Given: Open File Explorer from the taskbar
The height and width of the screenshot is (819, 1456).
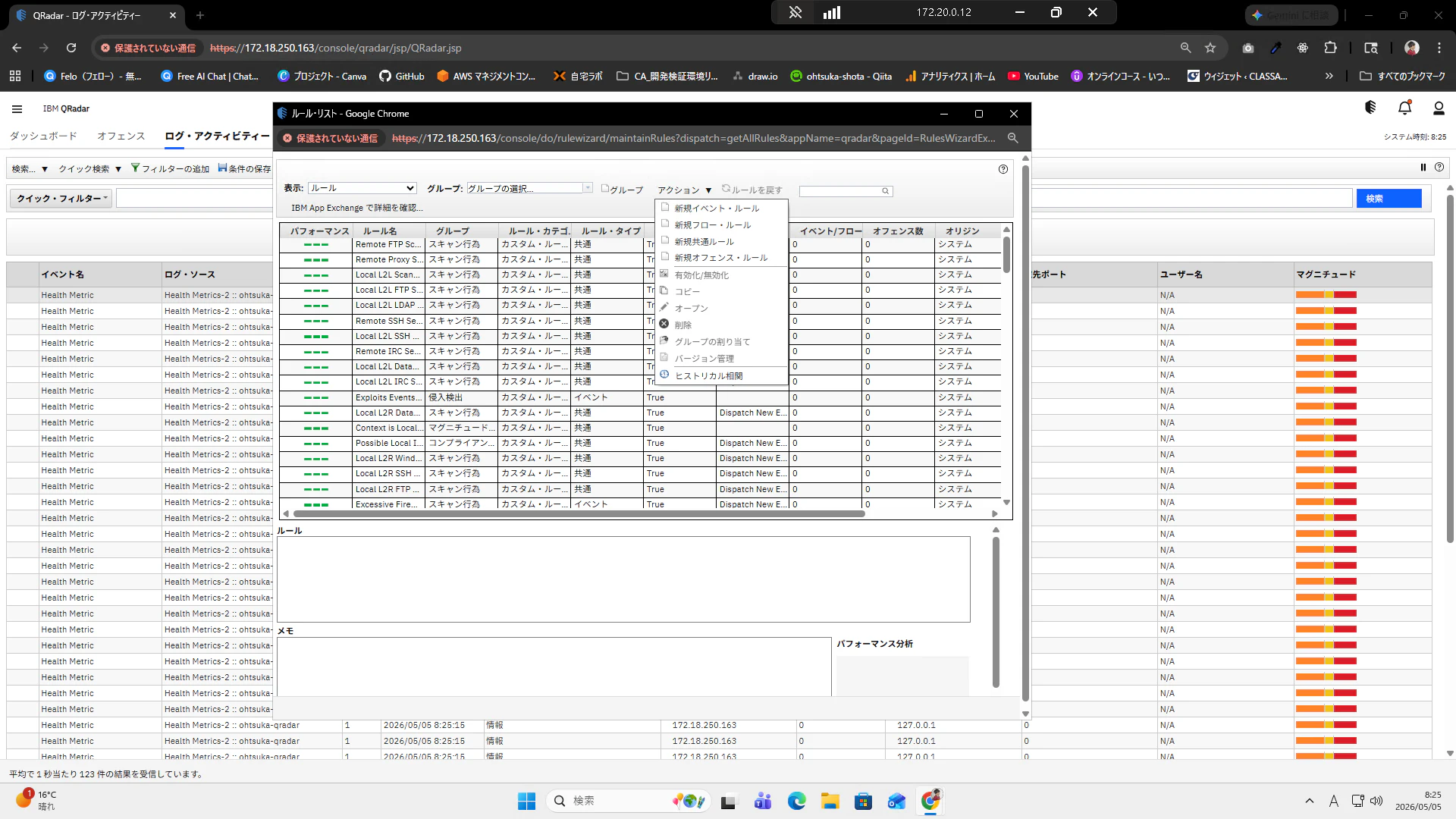Looking at the screenshot, I should pos(830,801).
